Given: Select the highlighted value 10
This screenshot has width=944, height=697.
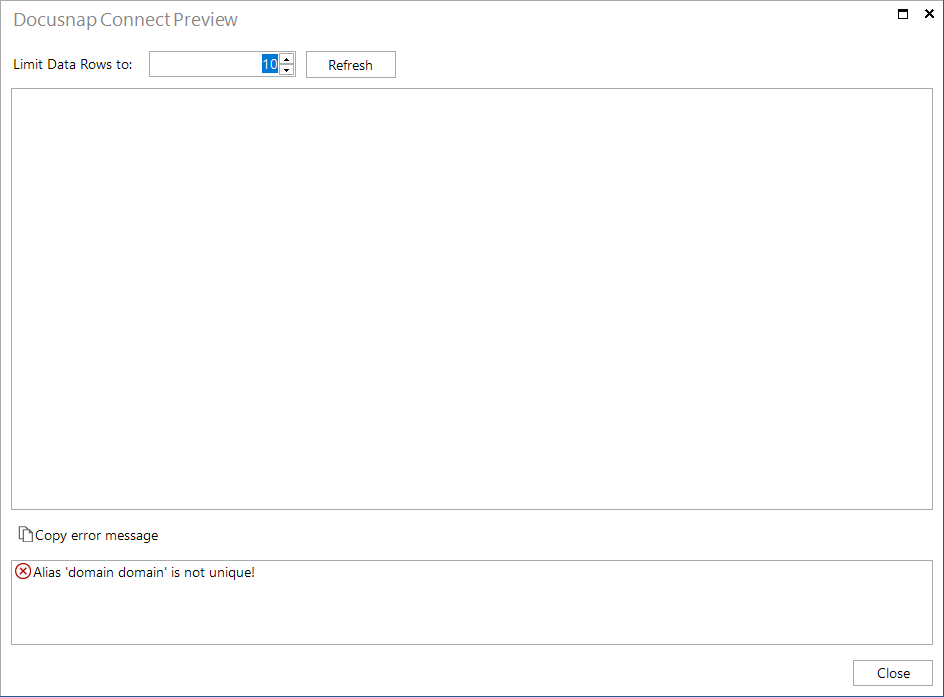Looking at the screenshot, I should coord(270,64).
